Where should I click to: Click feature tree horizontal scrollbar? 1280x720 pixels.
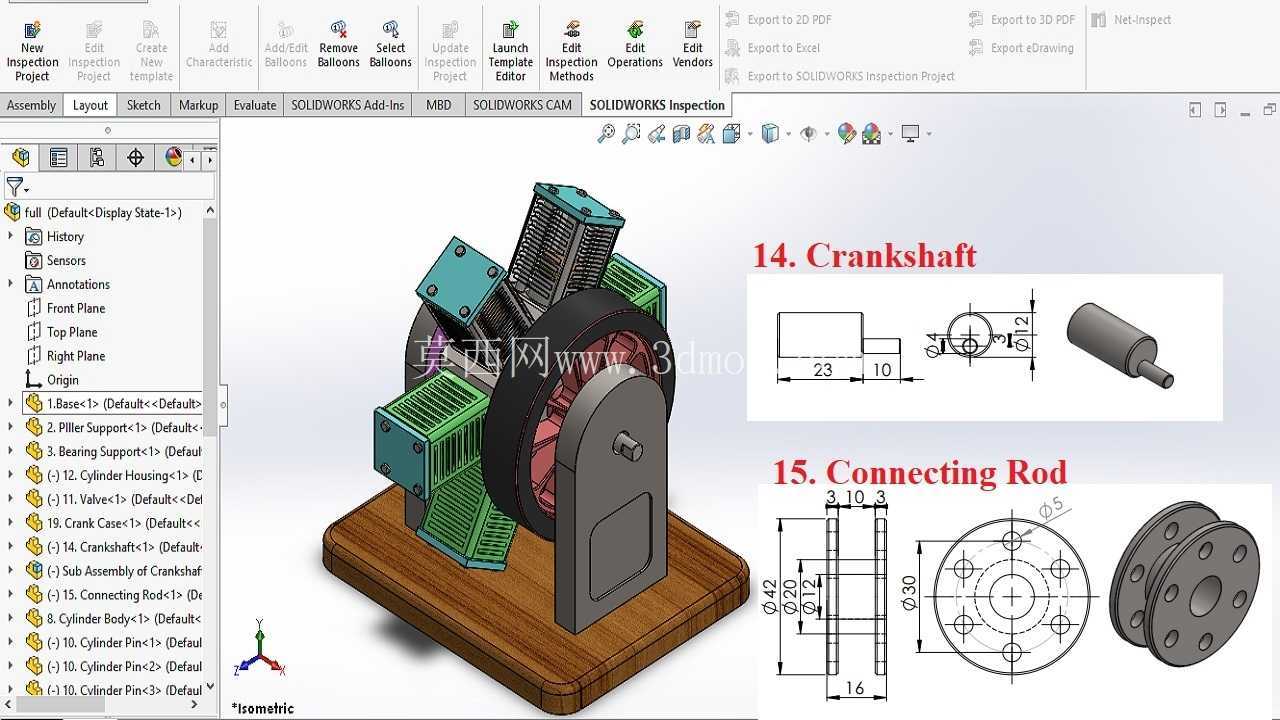tap(60, 704)
